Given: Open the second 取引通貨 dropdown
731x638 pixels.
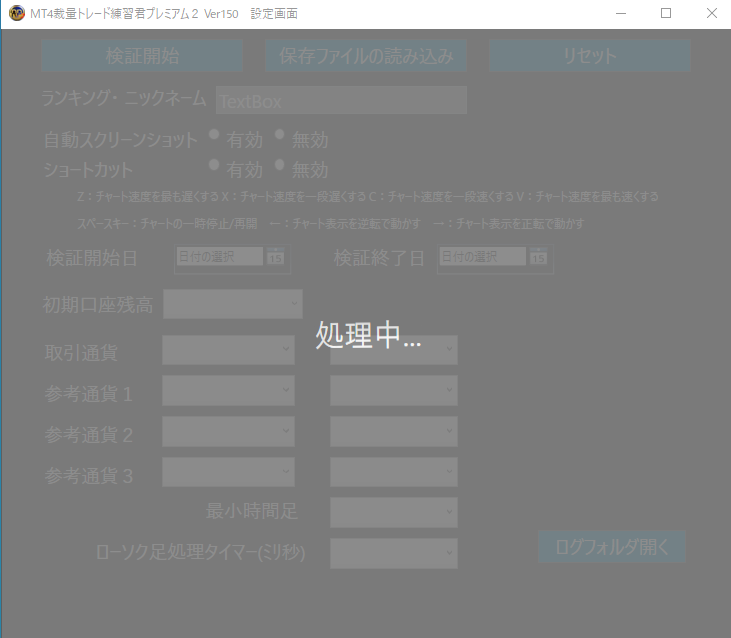Looking at the screenshot, I should pos(394,350).
